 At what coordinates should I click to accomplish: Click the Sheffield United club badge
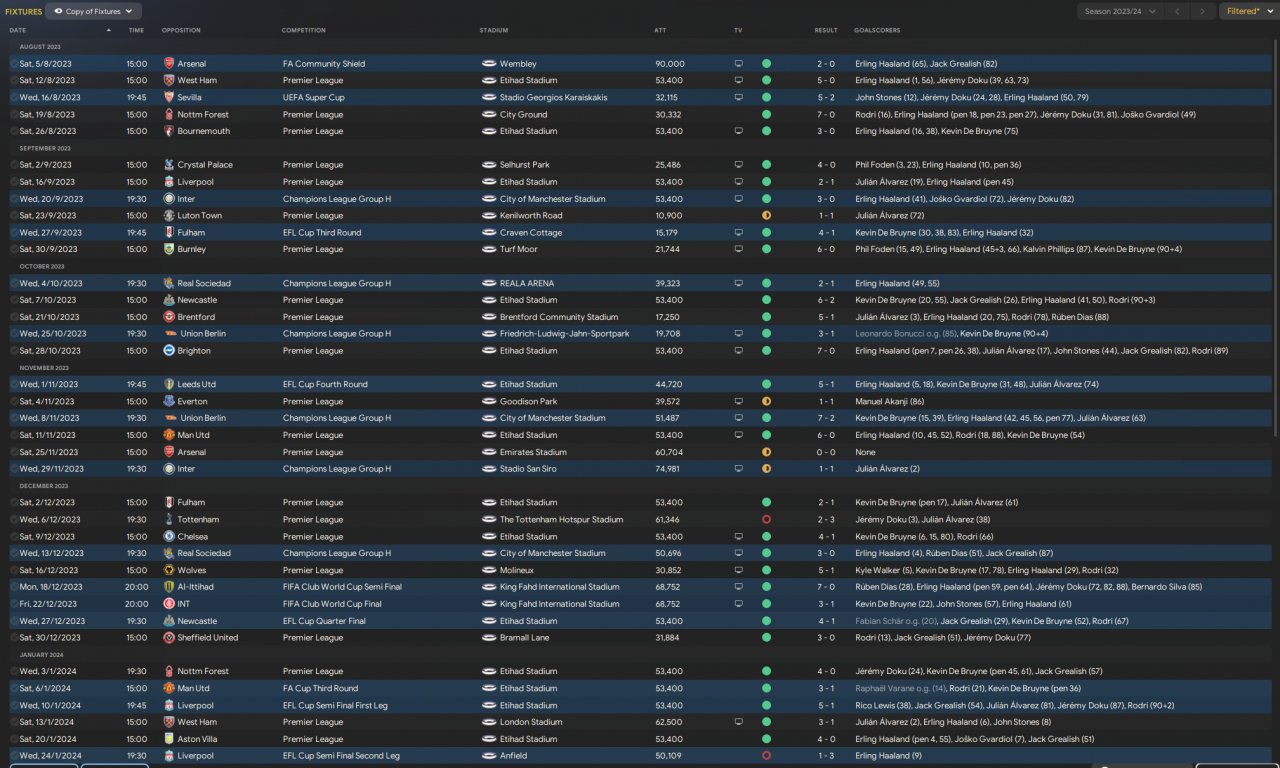(x=169, y=638)
